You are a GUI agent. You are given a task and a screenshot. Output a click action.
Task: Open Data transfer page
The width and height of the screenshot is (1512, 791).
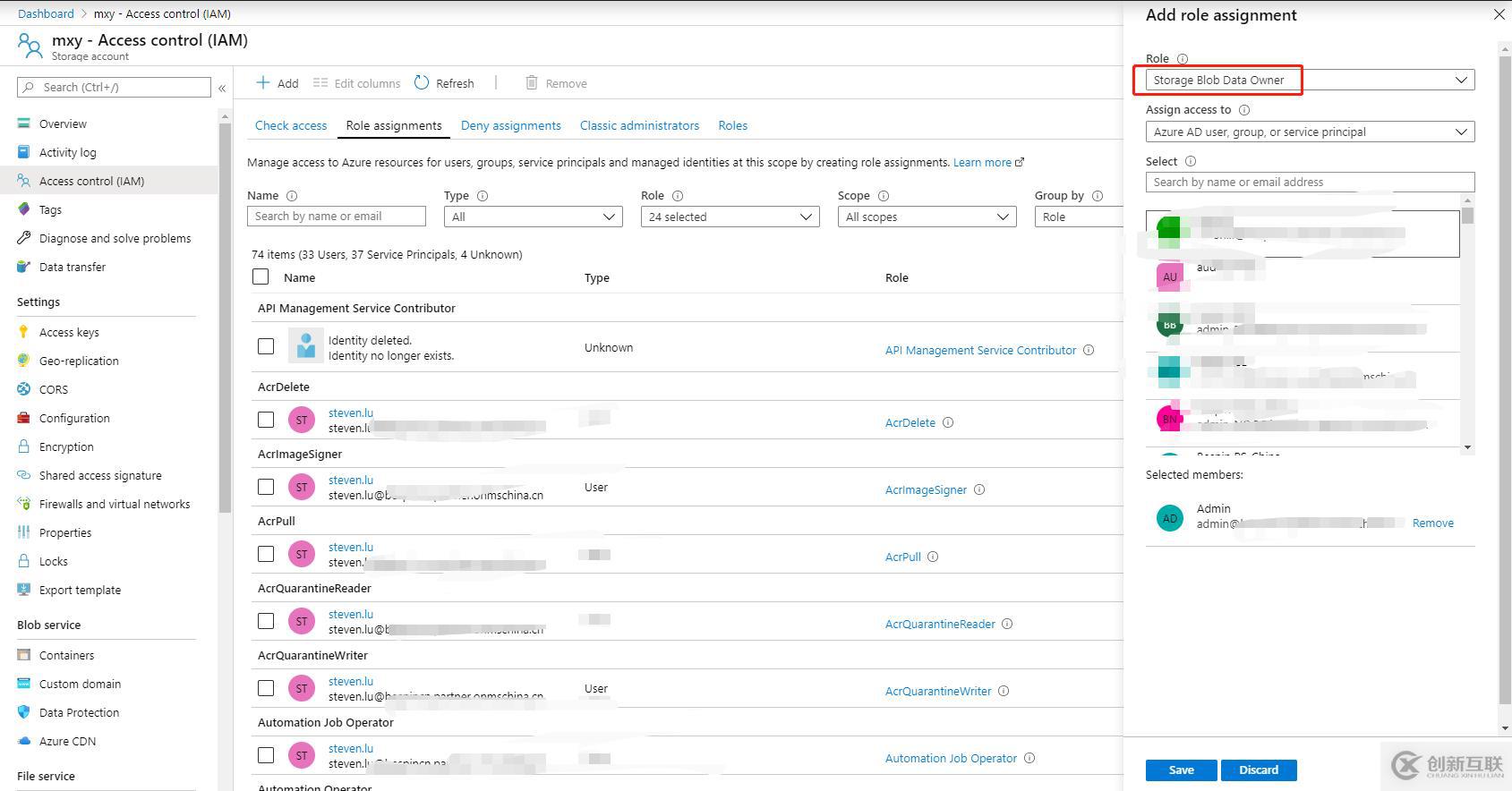tap(72, 267)
